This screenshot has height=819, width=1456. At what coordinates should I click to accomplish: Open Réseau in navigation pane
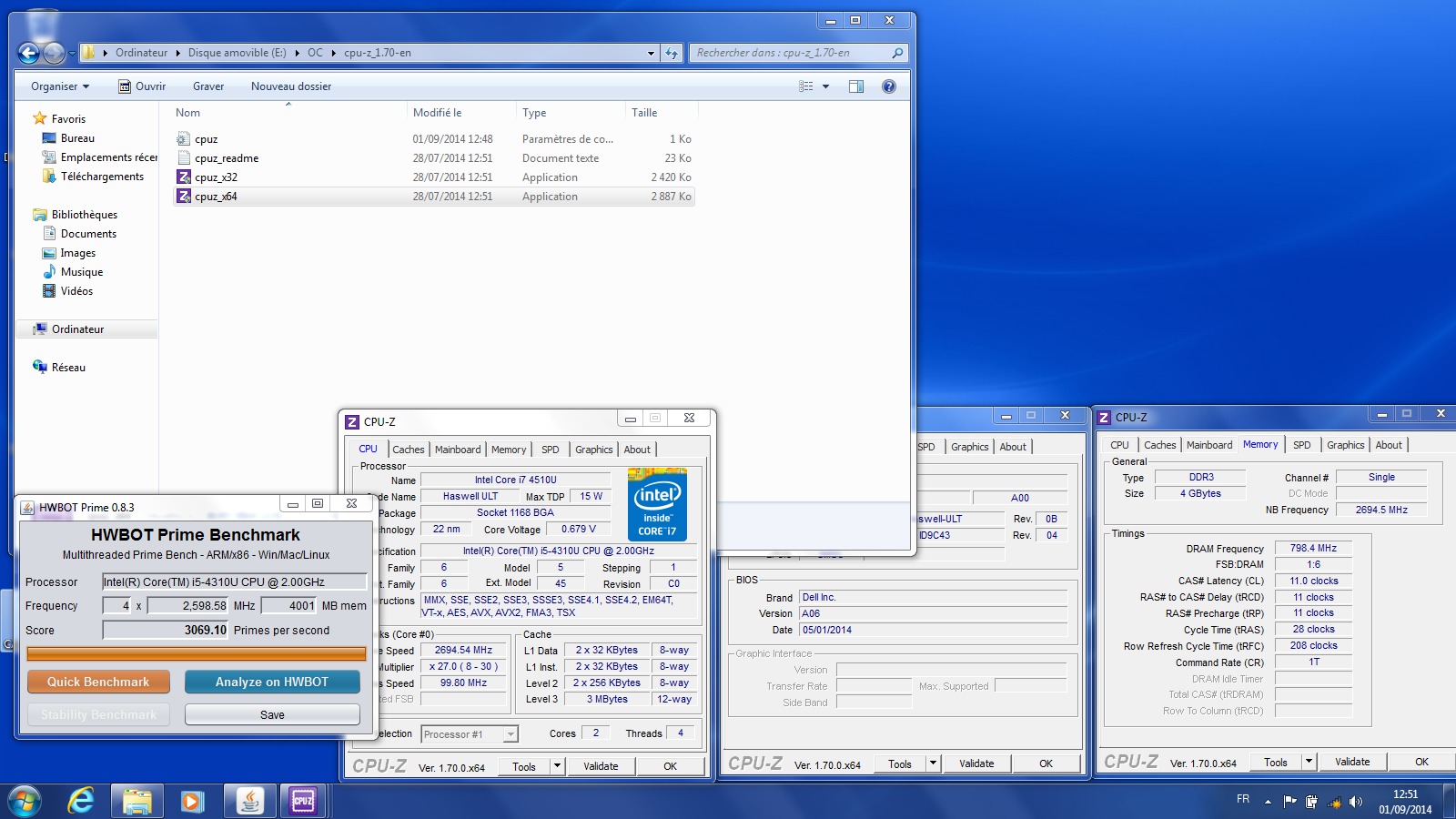tap(68, 368)
